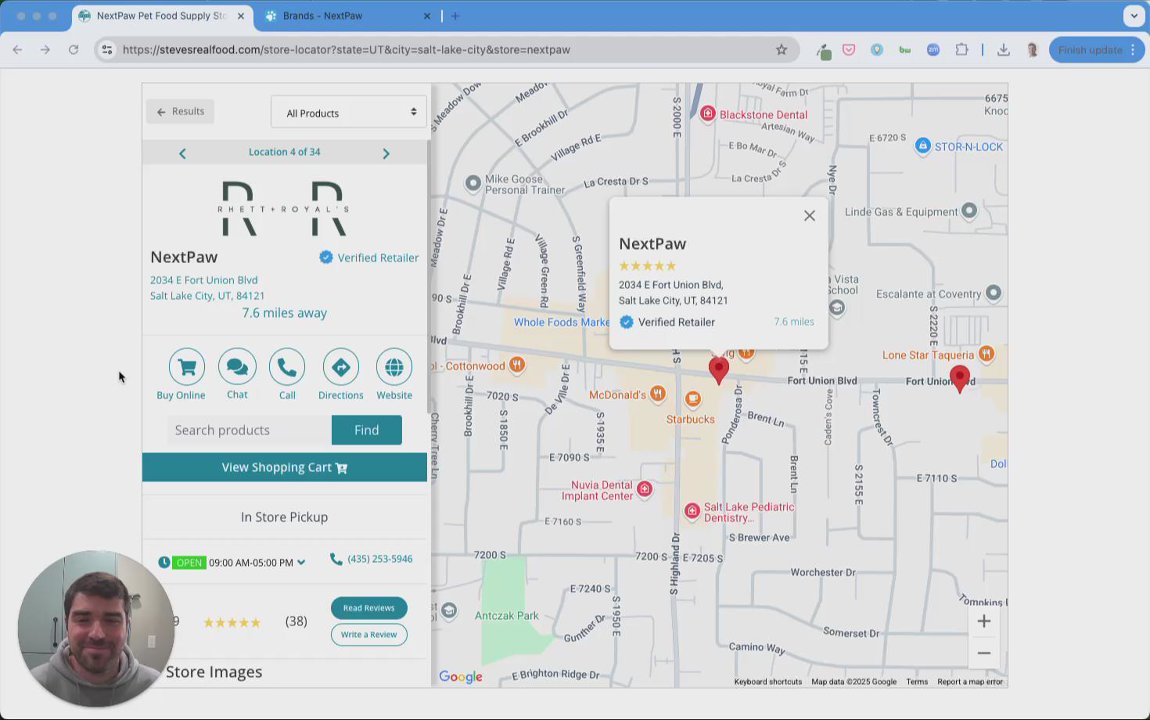Viewport: 1150px width, 720px height.
Task: Open the 2034 E Fort Union Blvd address link
Action: click(207, 287)
